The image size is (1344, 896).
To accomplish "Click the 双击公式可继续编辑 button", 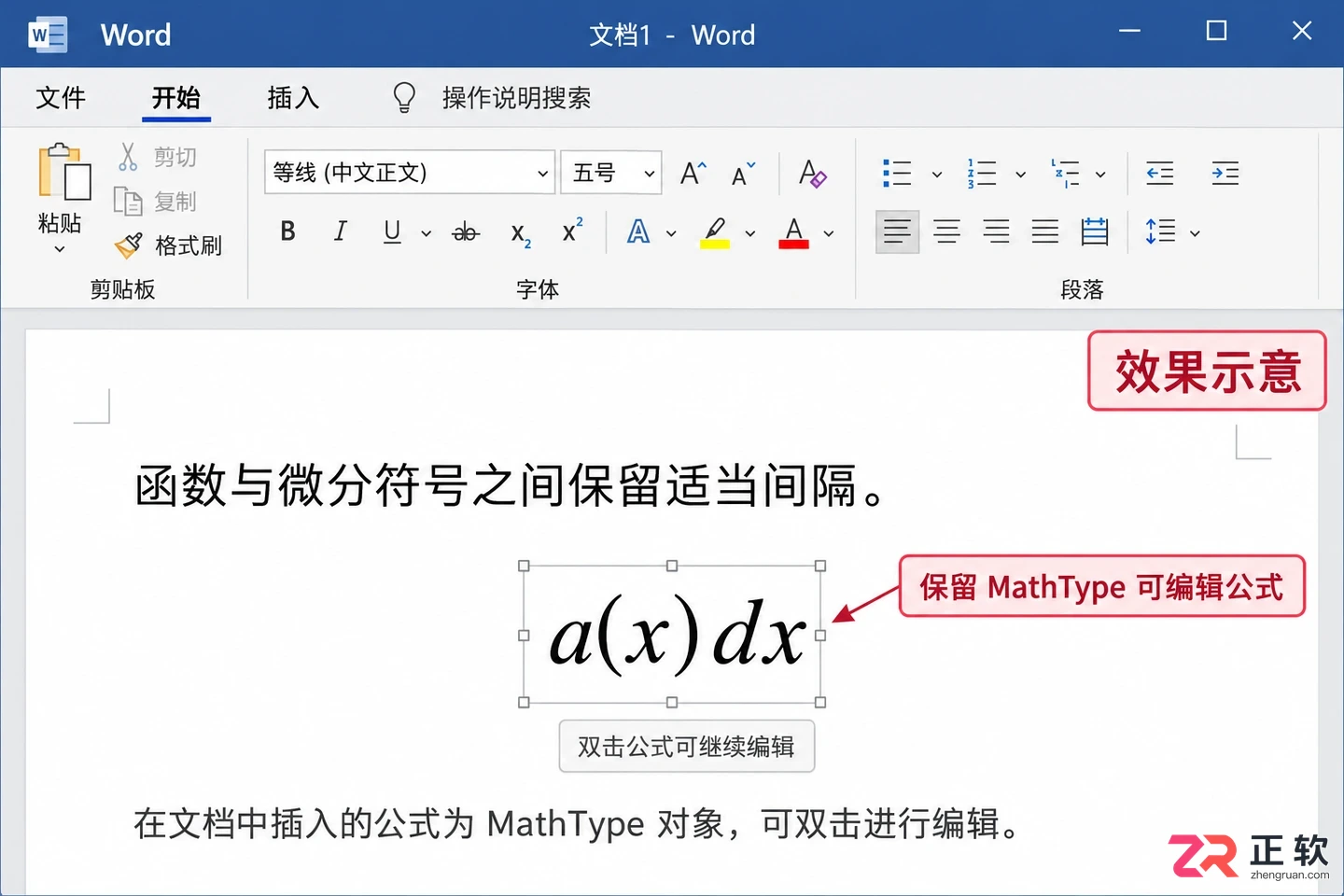I will (687, 746).
